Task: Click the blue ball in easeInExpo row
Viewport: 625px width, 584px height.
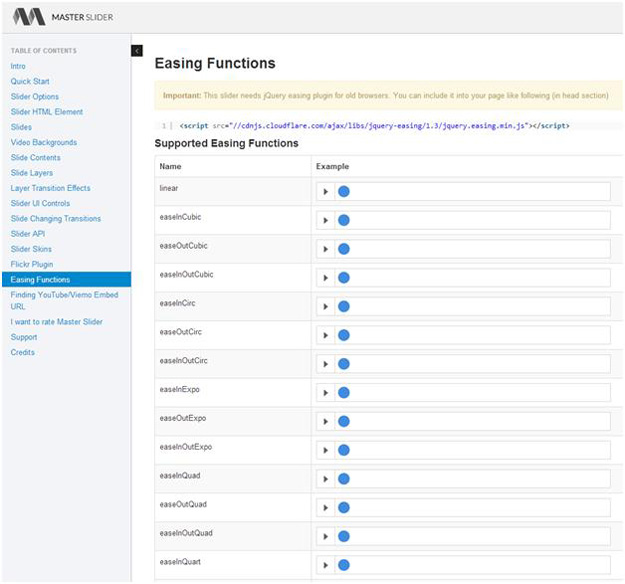Action: [x=344, y=393]
